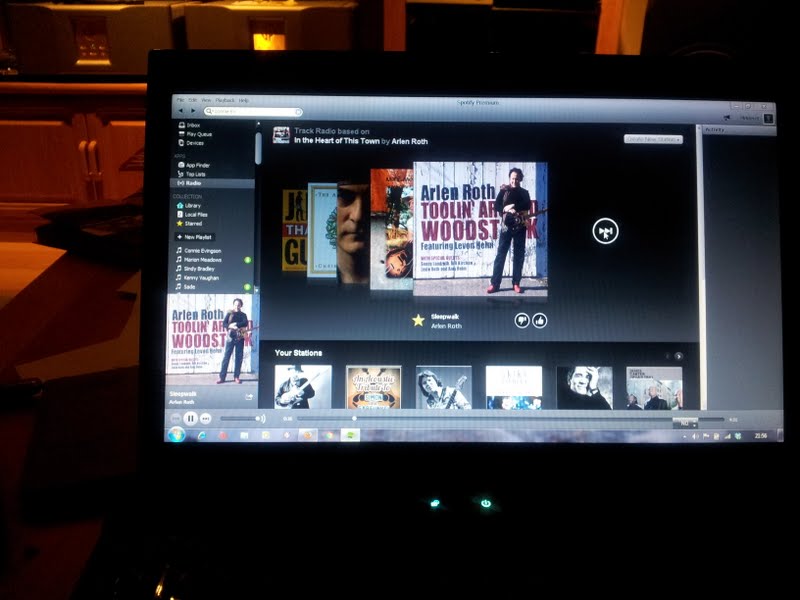Share the now playing track
This screenshot has width=800, height=600.
point(249,396)
